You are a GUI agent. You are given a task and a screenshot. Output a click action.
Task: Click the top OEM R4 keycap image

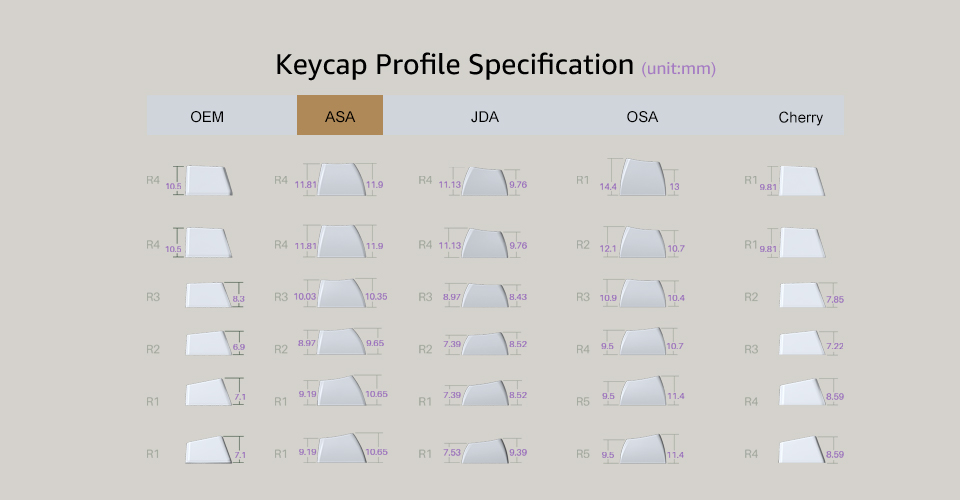click(207, 181)
